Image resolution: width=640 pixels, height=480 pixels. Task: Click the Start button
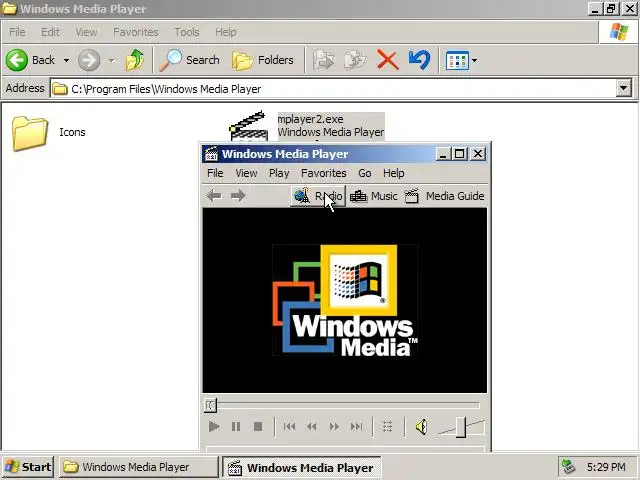28,467
